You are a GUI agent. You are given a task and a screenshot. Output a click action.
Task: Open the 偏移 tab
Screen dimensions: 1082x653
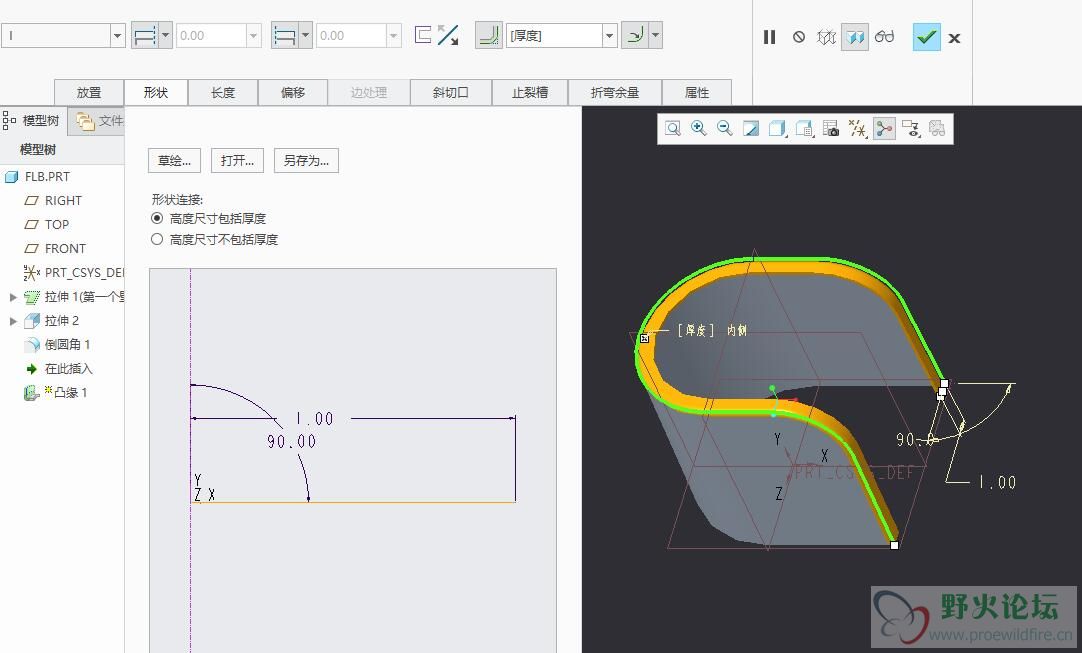293,92
